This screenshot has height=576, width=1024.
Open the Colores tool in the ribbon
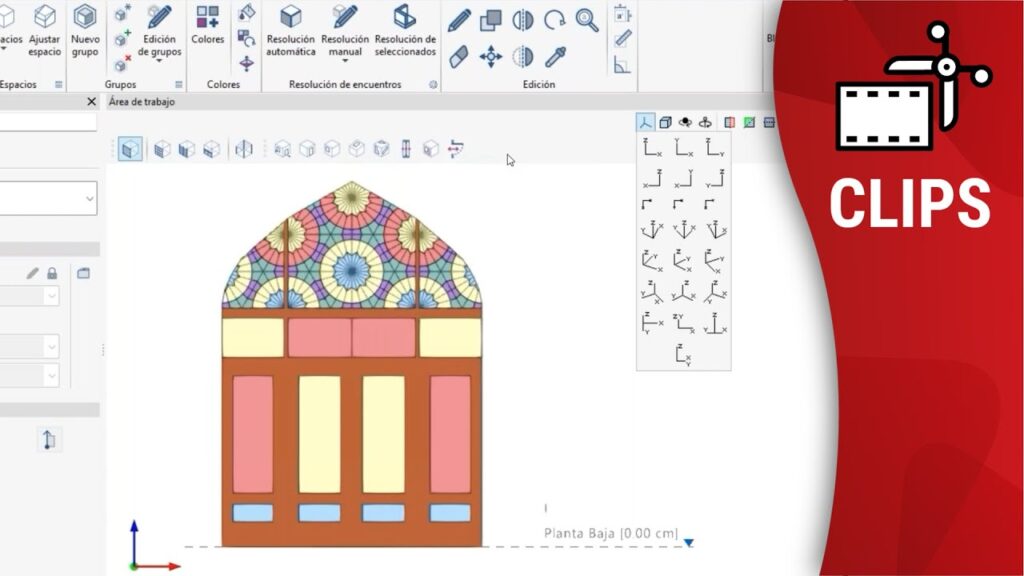click(x=208, y=26)
